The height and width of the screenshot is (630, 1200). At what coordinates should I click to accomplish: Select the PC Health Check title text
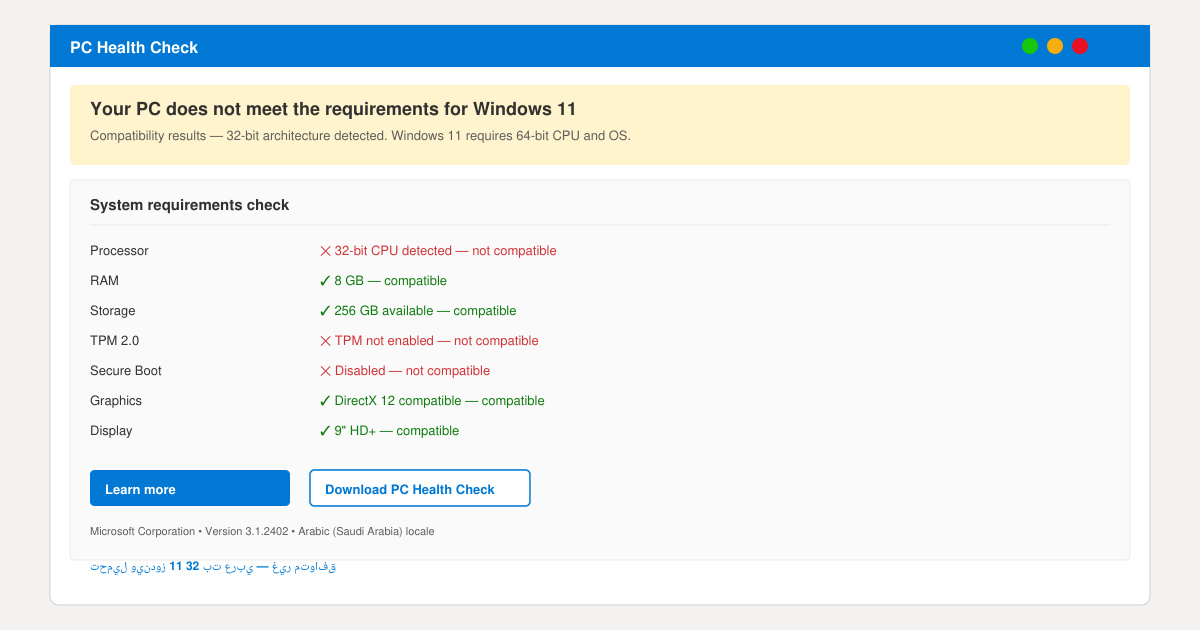coord(134,47)
